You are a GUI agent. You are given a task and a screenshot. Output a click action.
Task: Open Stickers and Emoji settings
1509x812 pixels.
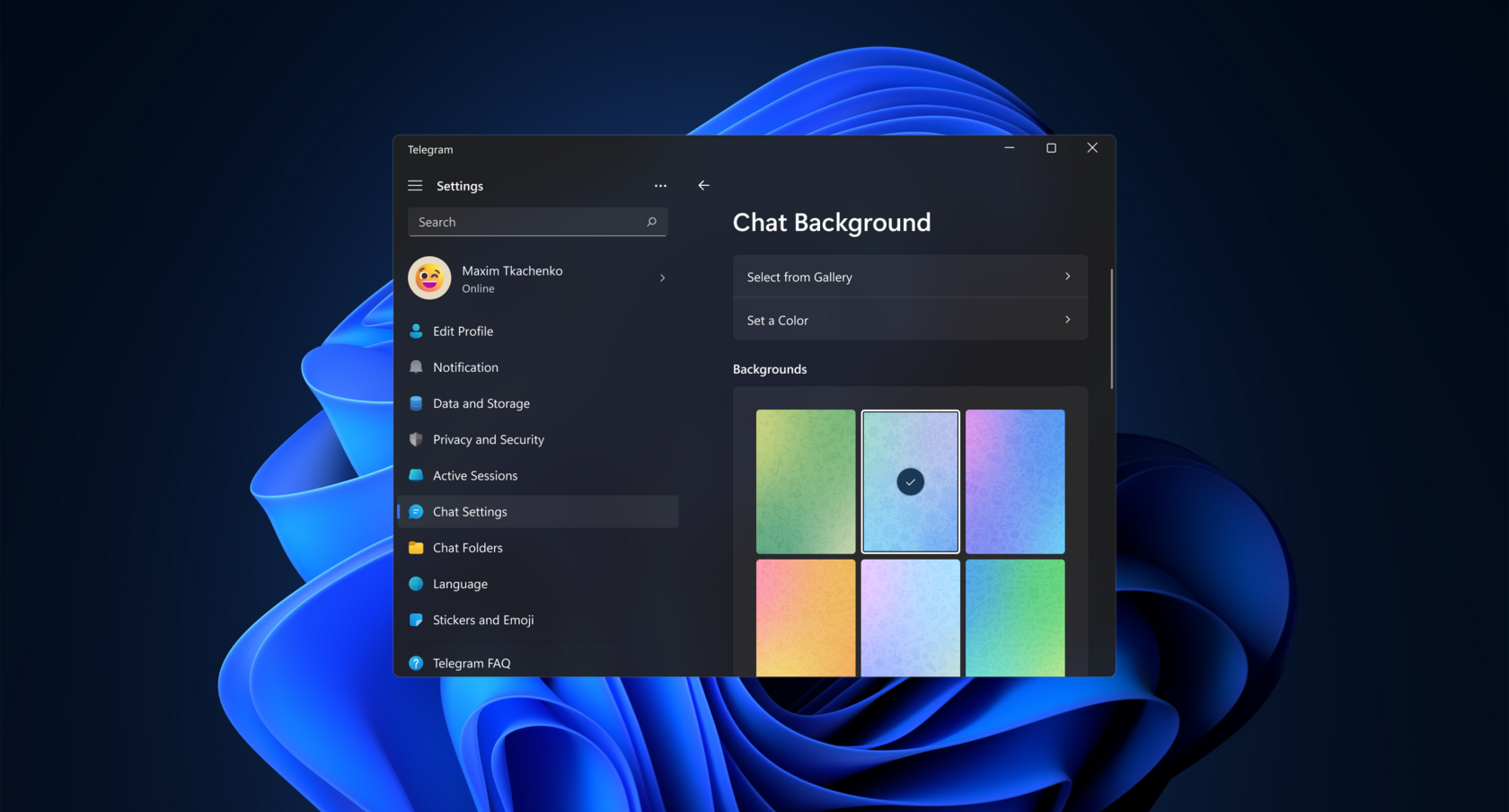pyautogui.click(x=537, y=620)
